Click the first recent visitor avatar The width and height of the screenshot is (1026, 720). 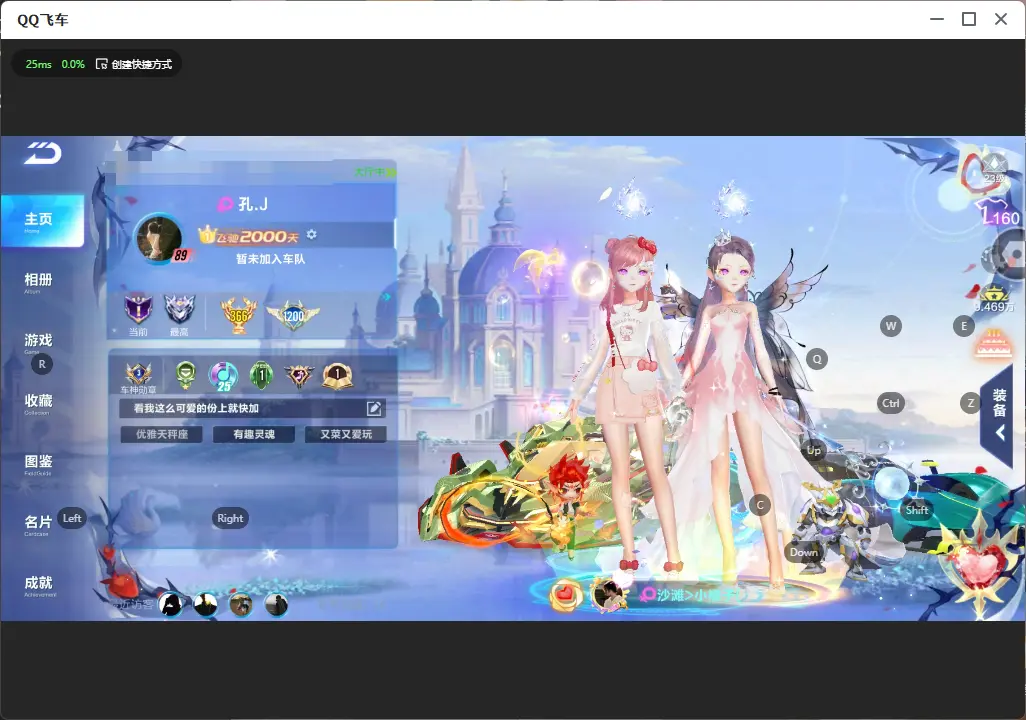[171, 605]
